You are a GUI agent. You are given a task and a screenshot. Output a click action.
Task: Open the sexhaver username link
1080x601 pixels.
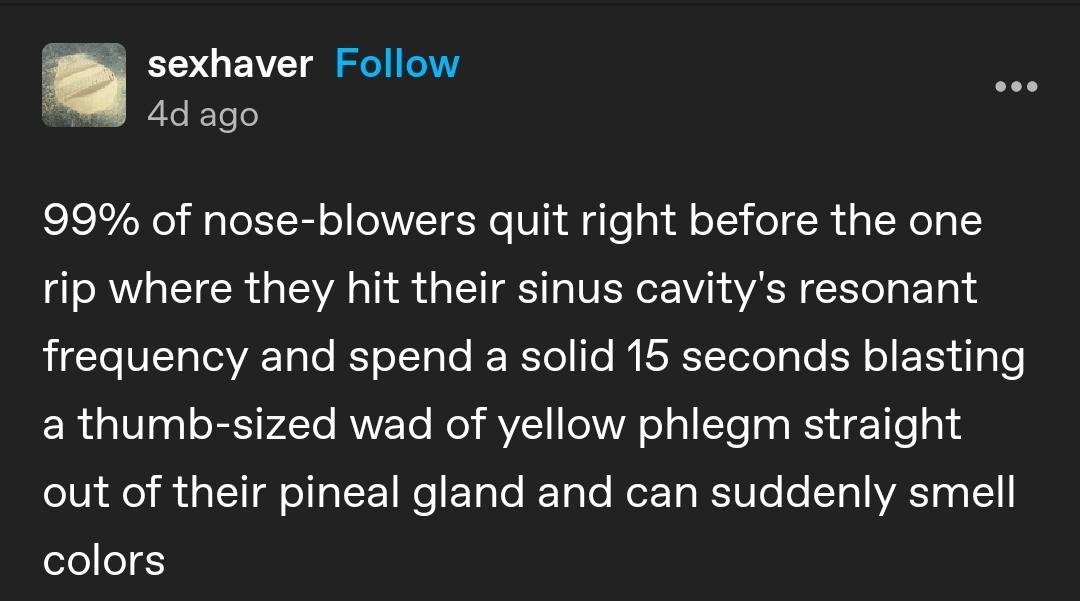tap(230, 64)
